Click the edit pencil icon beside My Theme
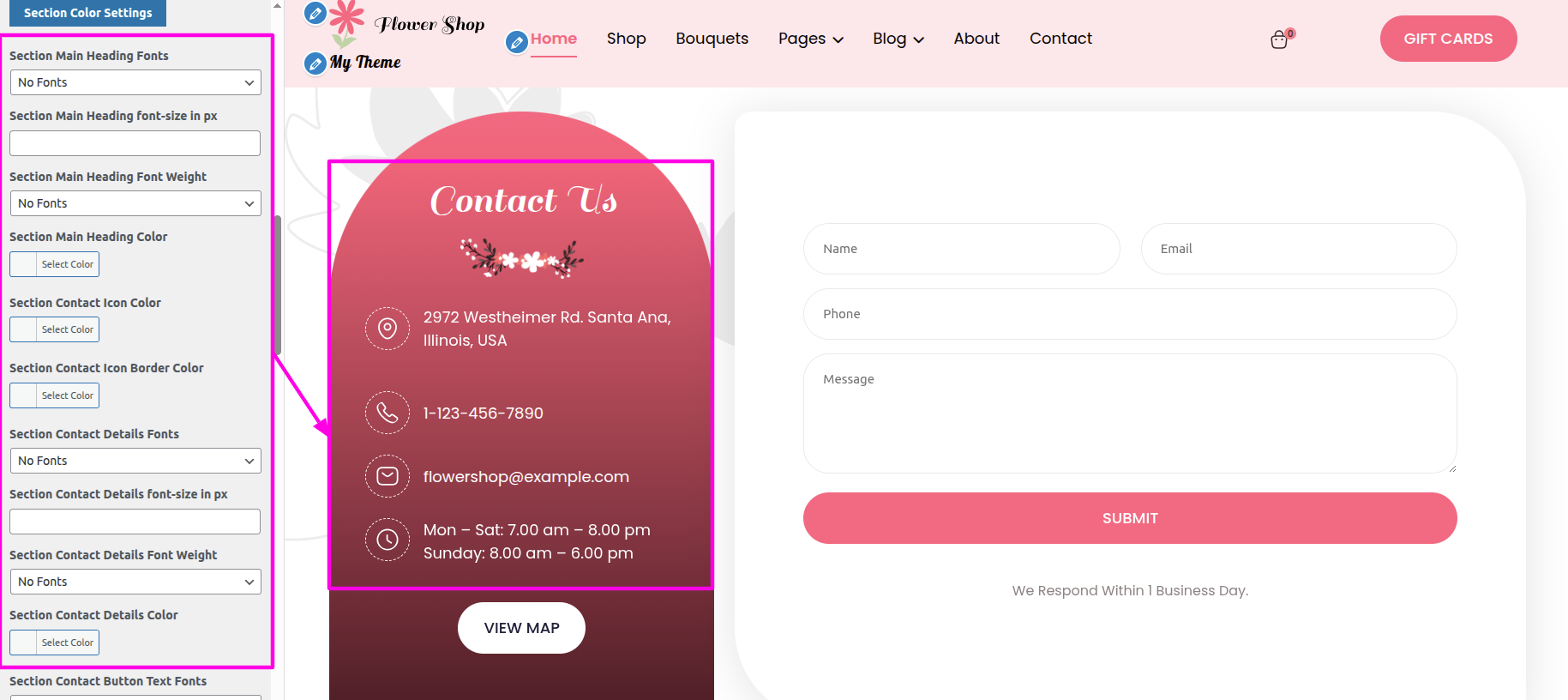This screenshot has height=700, width=1568. pyautogui.click(x=315, y=63)
